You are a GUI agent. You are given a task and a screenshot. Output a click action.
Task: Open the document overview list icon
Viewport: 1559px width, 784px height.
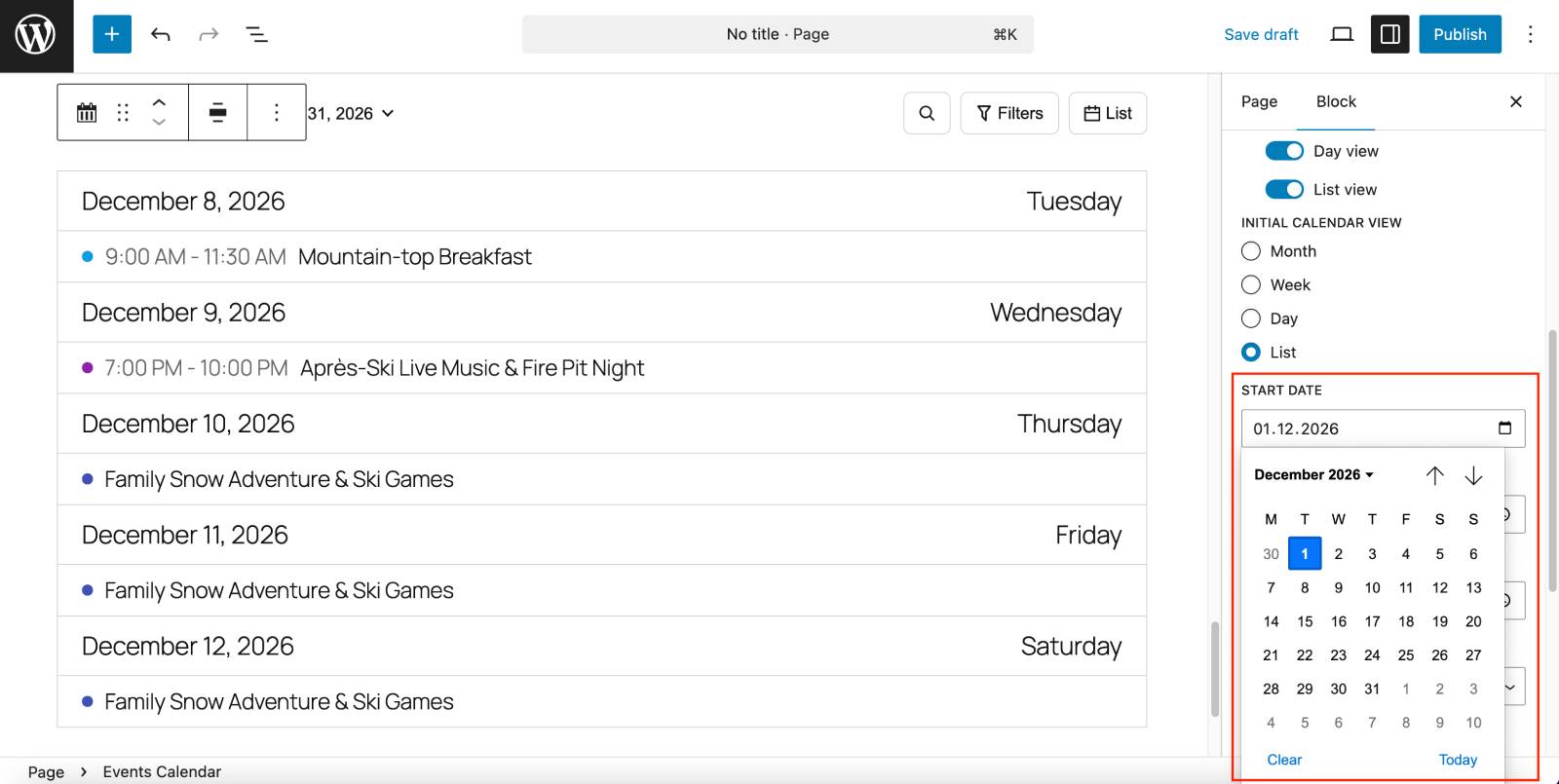(257, 35)
